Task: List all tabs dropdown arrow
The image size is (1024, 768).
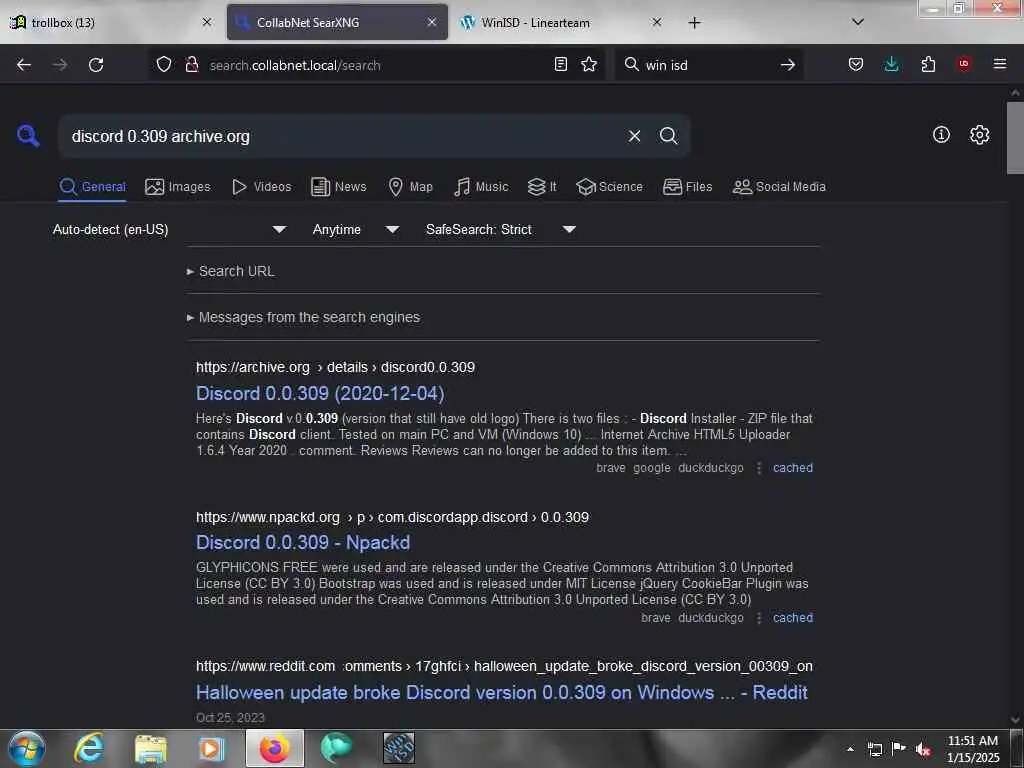Action: [858, 22]
